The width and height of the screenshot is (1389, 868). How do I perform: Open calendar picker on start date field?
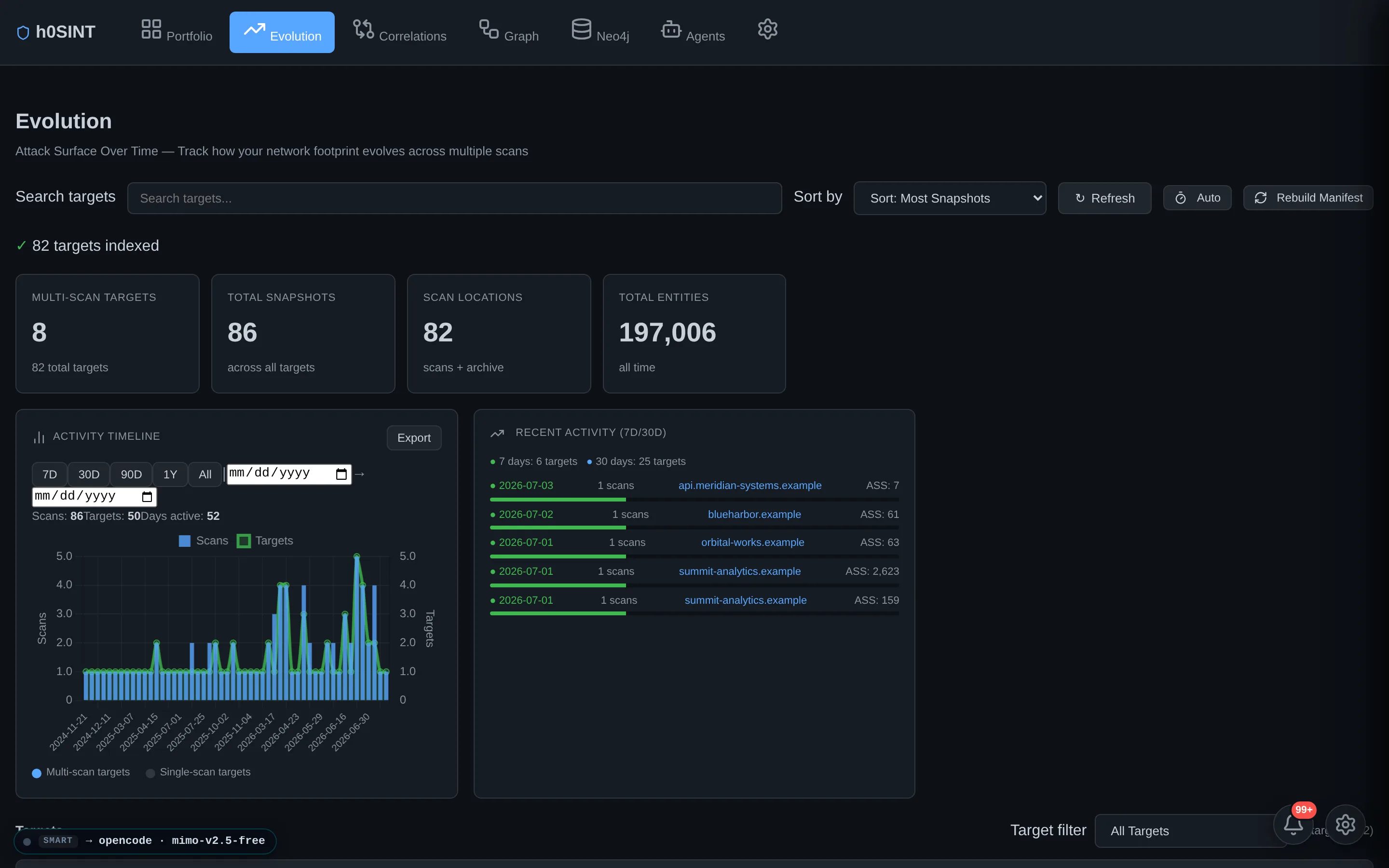(x=341, y=474)
